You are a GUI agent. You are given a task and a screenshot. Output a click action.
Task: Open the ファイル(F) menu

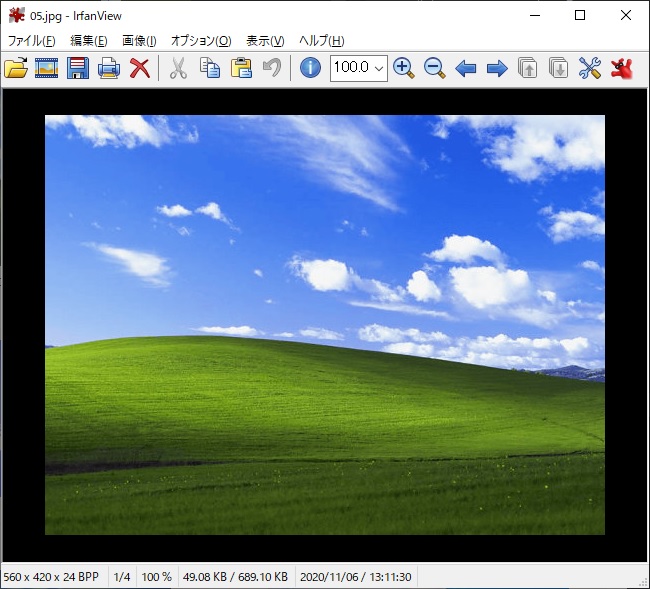[32, 41]
